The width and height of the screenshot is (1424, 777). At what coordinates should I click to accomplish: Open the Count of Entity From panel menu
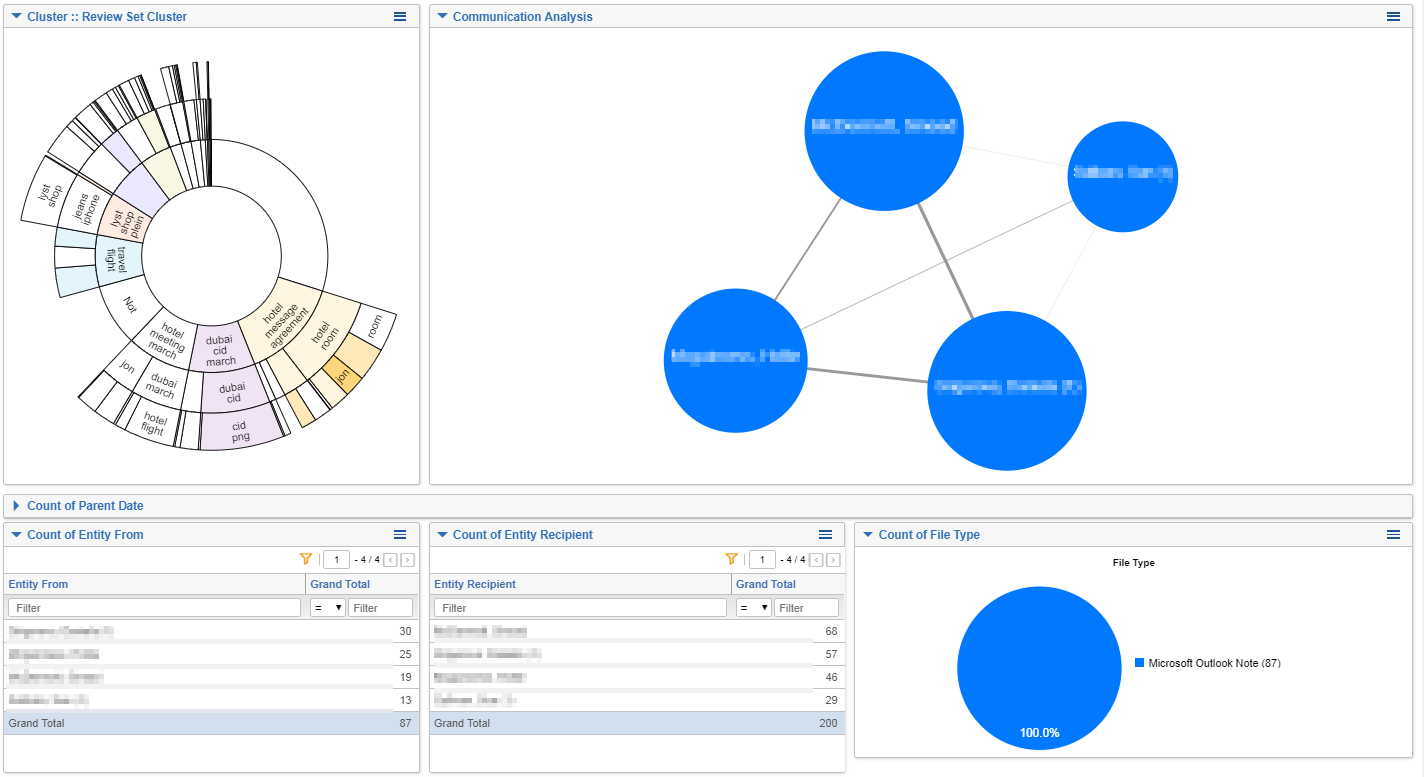[400, 535]
